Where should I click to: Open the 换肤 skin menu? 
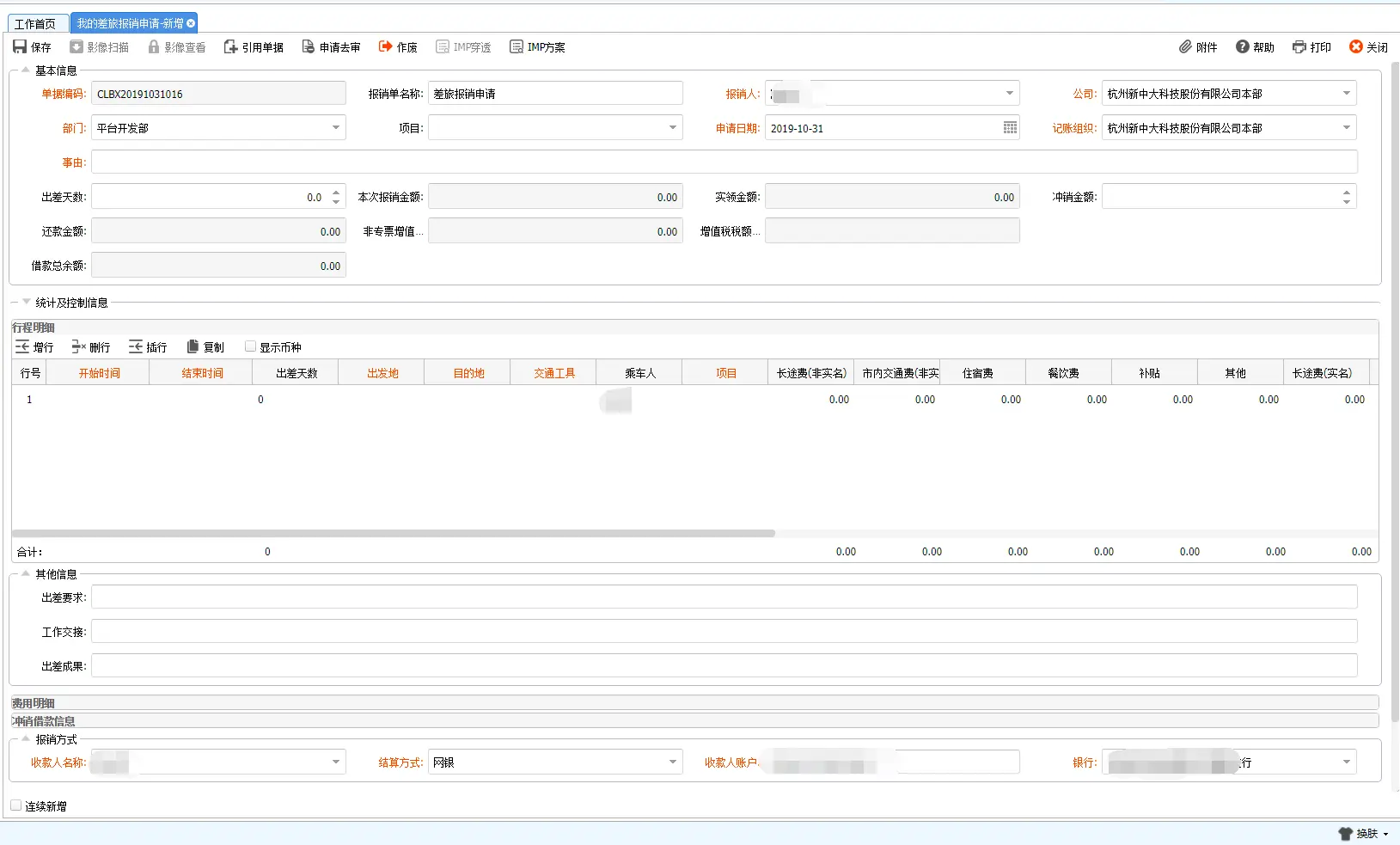1365,833
